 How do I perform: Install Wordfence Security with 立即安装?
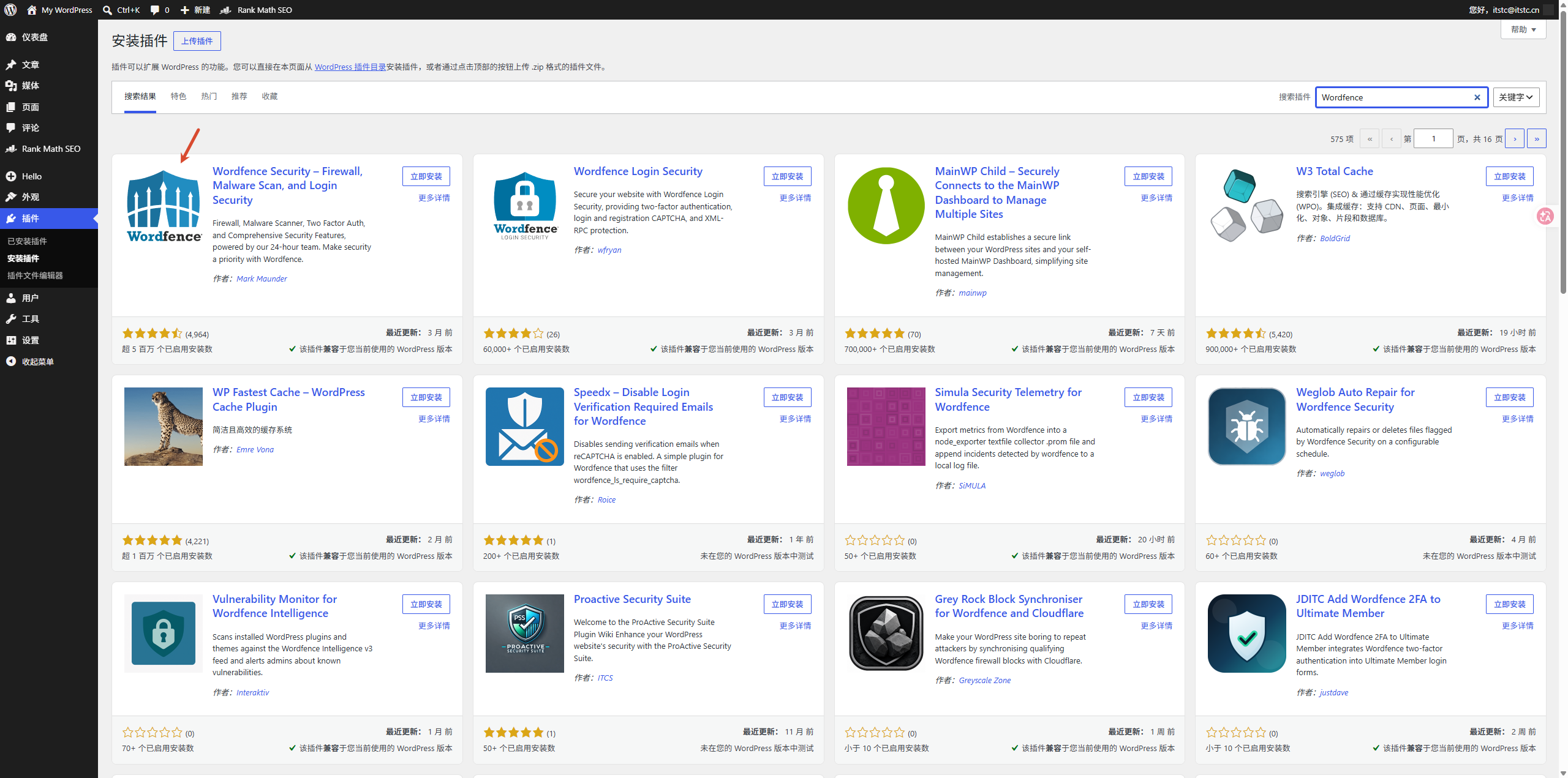click(426, 176)
